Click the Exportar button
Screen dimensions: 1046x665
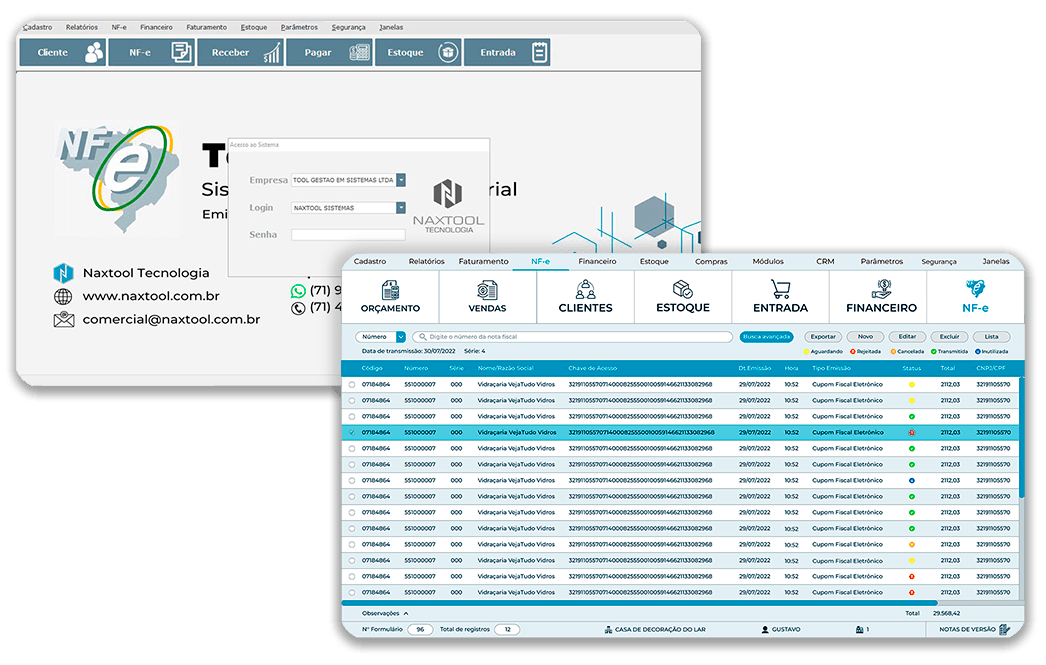823,337
